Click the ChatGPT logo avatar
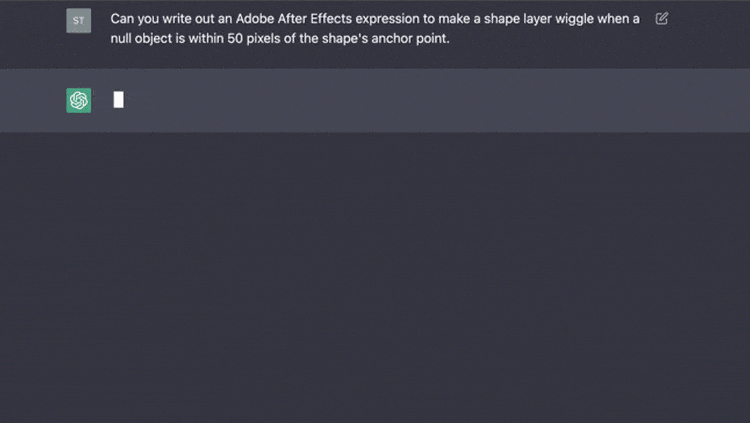Viewport: 750px width, 423px height. [x=79, y=100]
